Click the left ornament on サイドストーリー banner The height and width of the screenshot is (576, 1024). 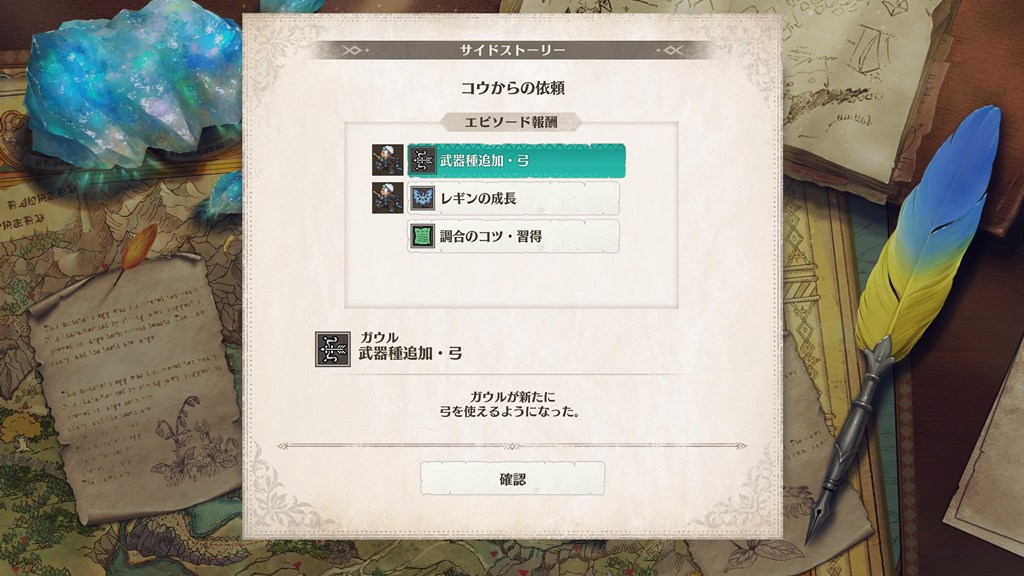(354, 50)
